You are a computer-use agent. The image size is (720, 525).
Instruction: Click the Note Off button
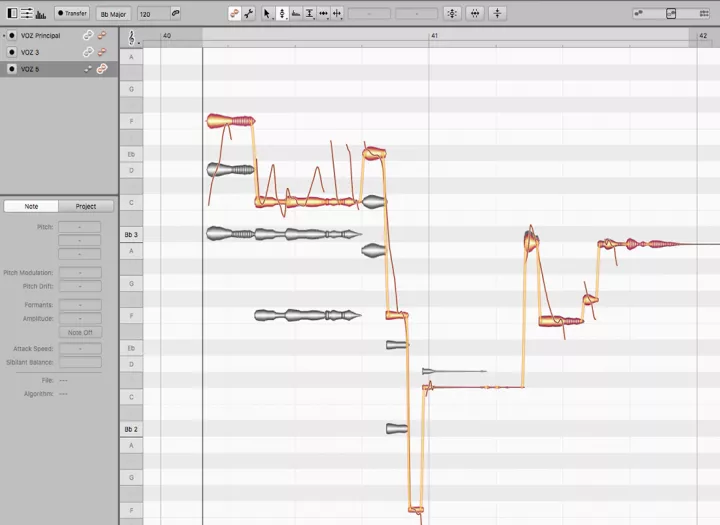tap(80, 333)
